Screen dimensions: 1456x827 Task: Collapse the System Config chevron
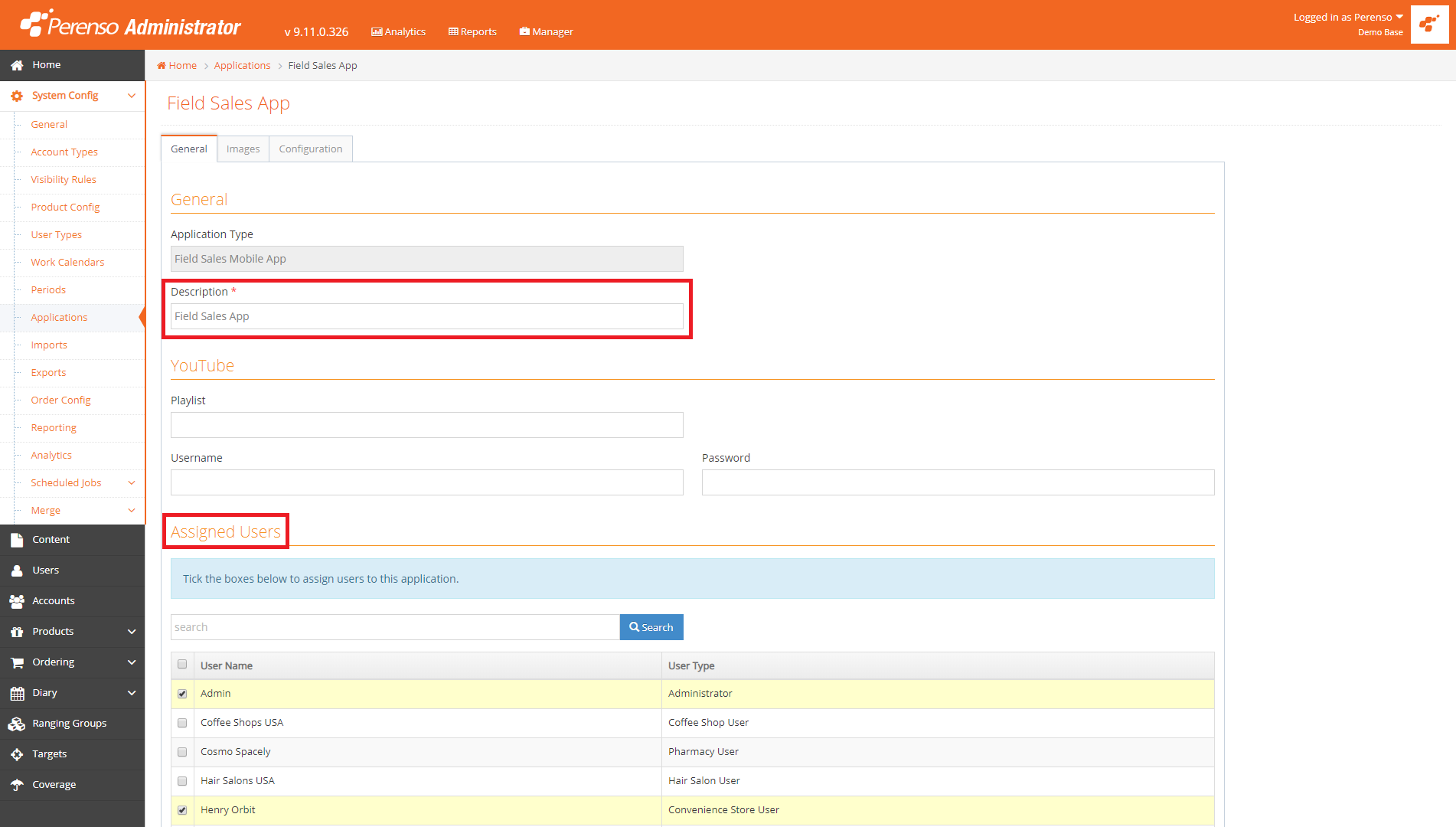(132, 96)
